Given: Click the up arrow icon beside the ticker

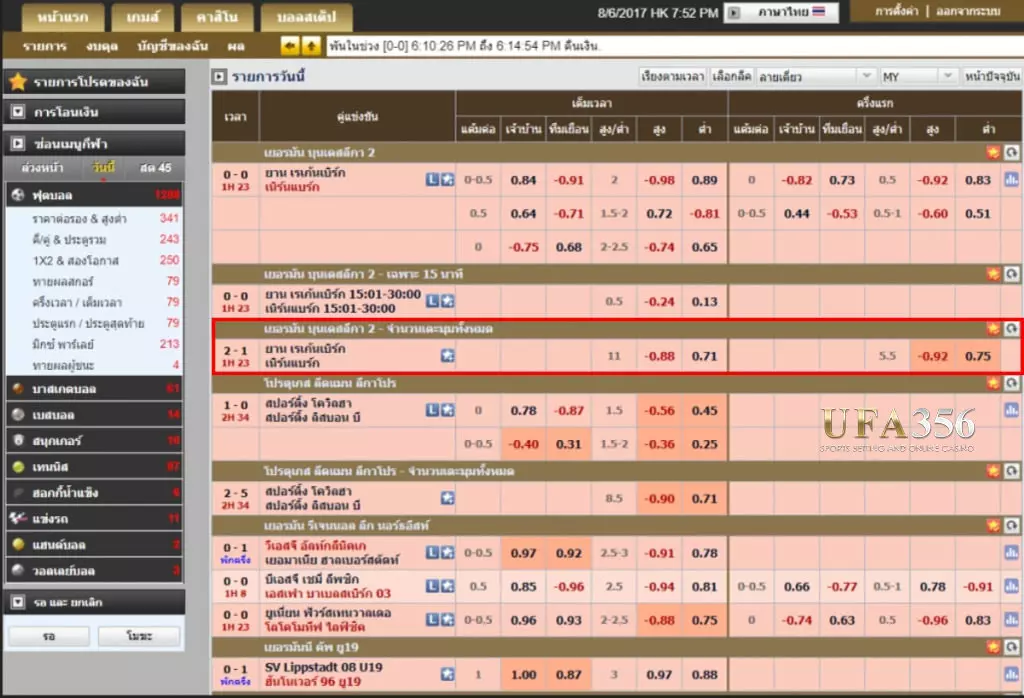Looking at the screenshot, I should [311, 46].
